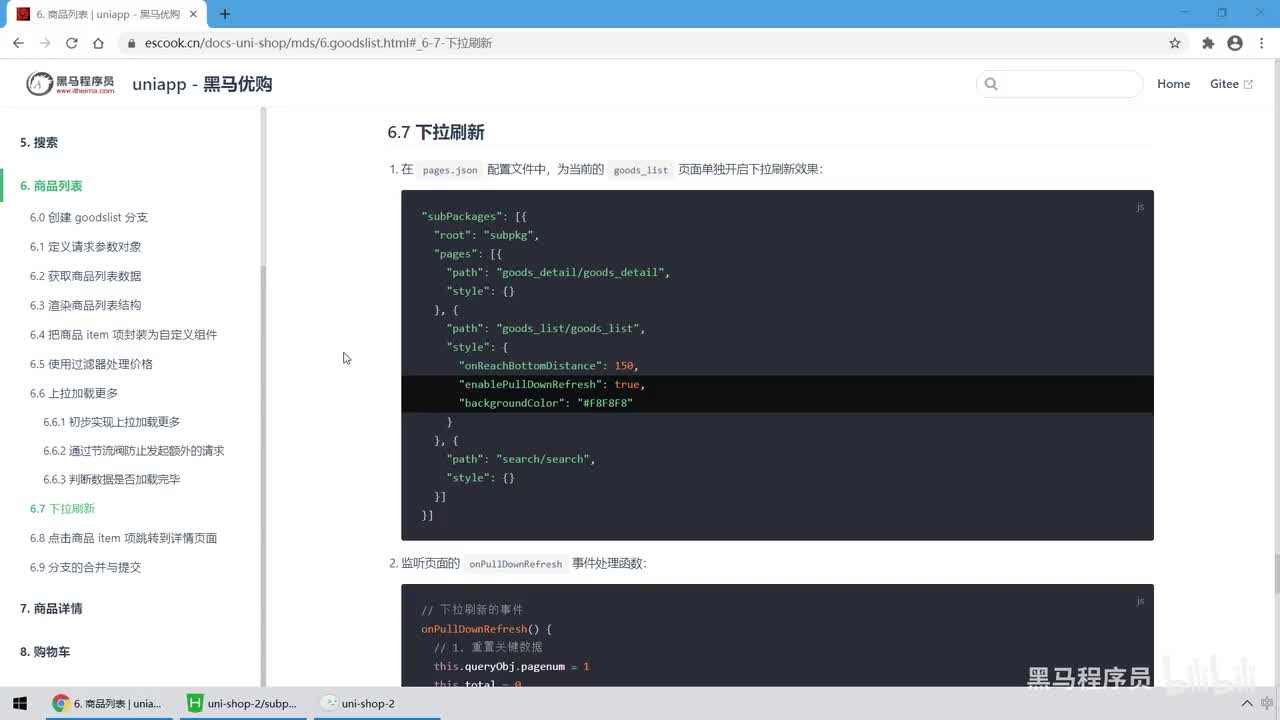This screenshot has height=720, width=1280.
Task: Go to 6.2 获取商品列表数据
Action: click(x=86, y=276)
